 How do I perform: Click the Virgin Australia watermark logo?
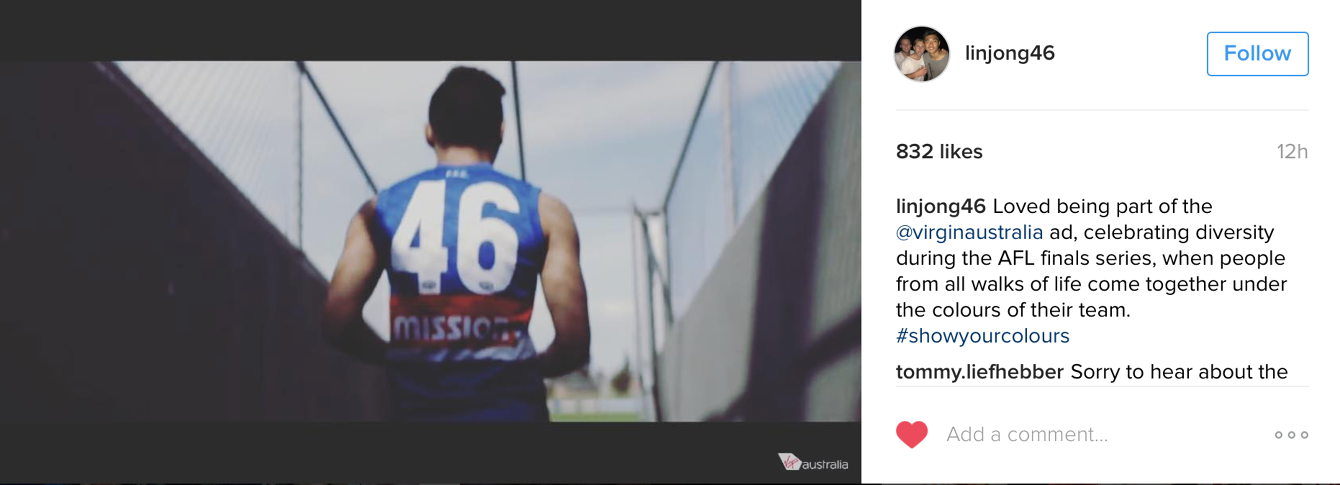813,463
